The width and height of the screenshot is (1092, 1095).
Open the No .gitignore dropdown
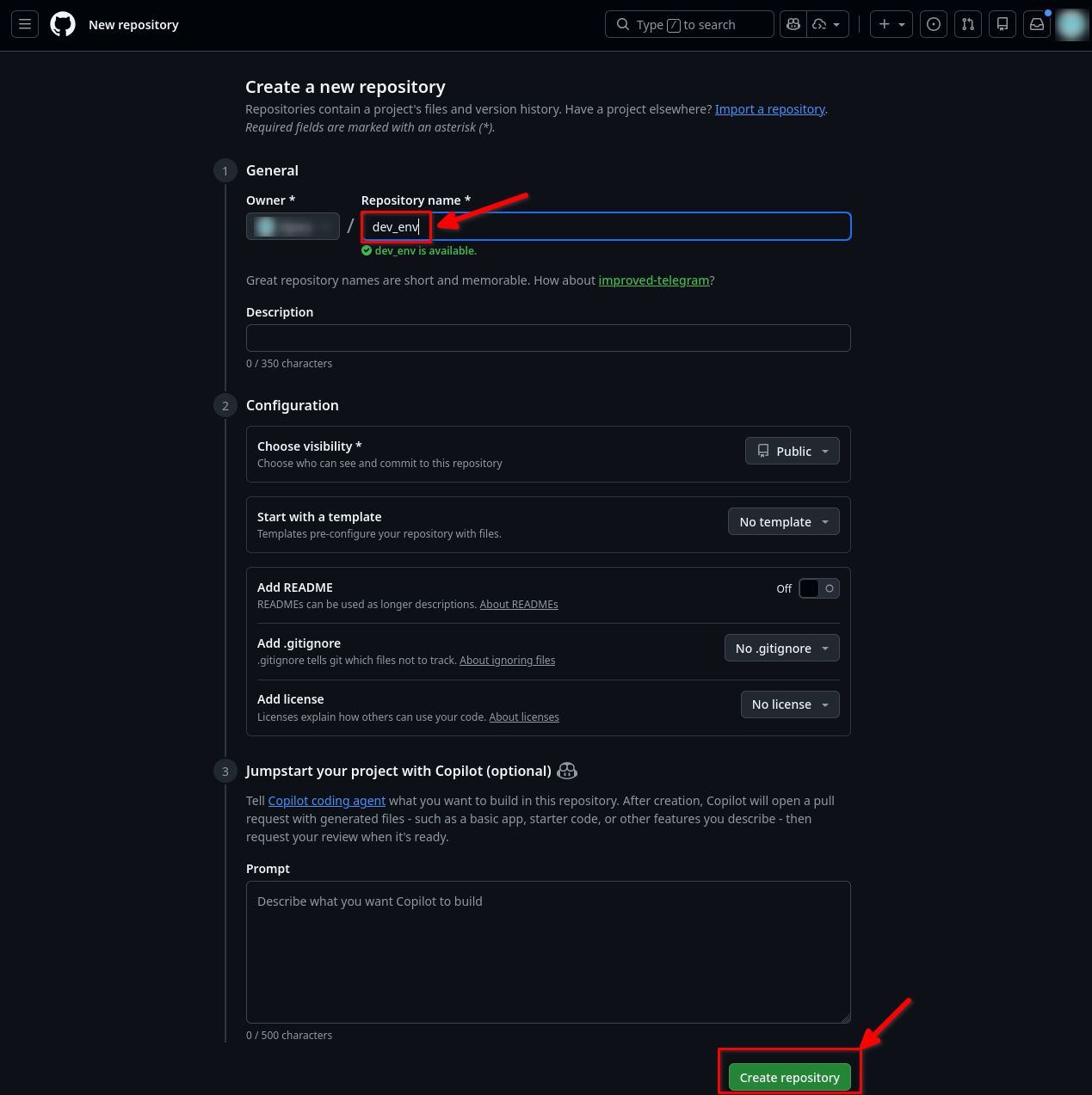click(781, 649)
